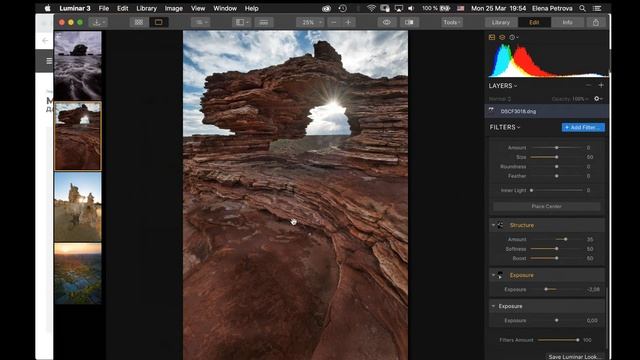
Task: Collapse the FILTERS section
Action: pos(505,127)
